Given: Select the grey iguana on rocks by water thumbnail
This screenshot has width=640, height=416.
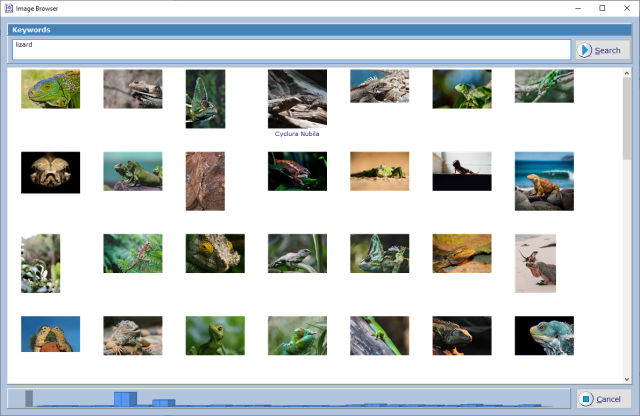Looking at the screenshot, I should [x=380, y=86].
